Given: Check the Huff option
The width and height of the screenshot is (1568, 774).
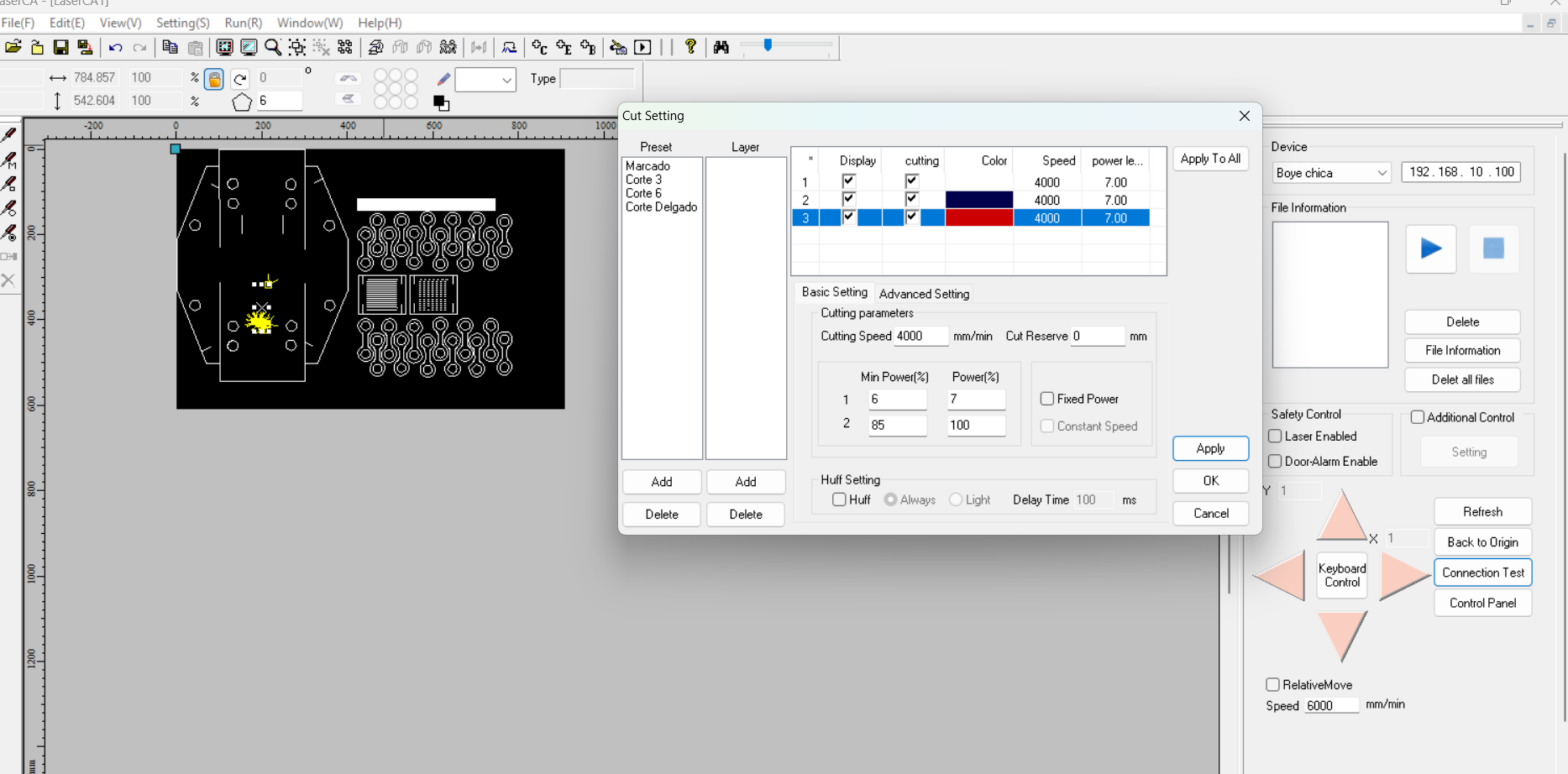Looking at the screenshot, I should coord(839,499).
